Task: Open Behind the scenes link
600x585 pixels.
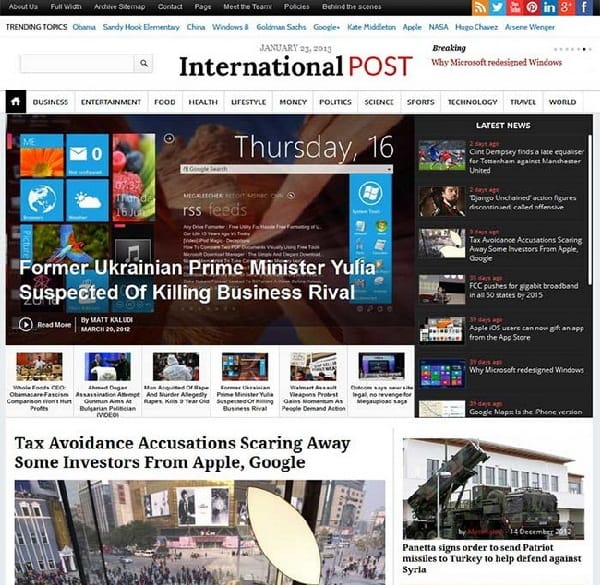Action: click(352, 7)
